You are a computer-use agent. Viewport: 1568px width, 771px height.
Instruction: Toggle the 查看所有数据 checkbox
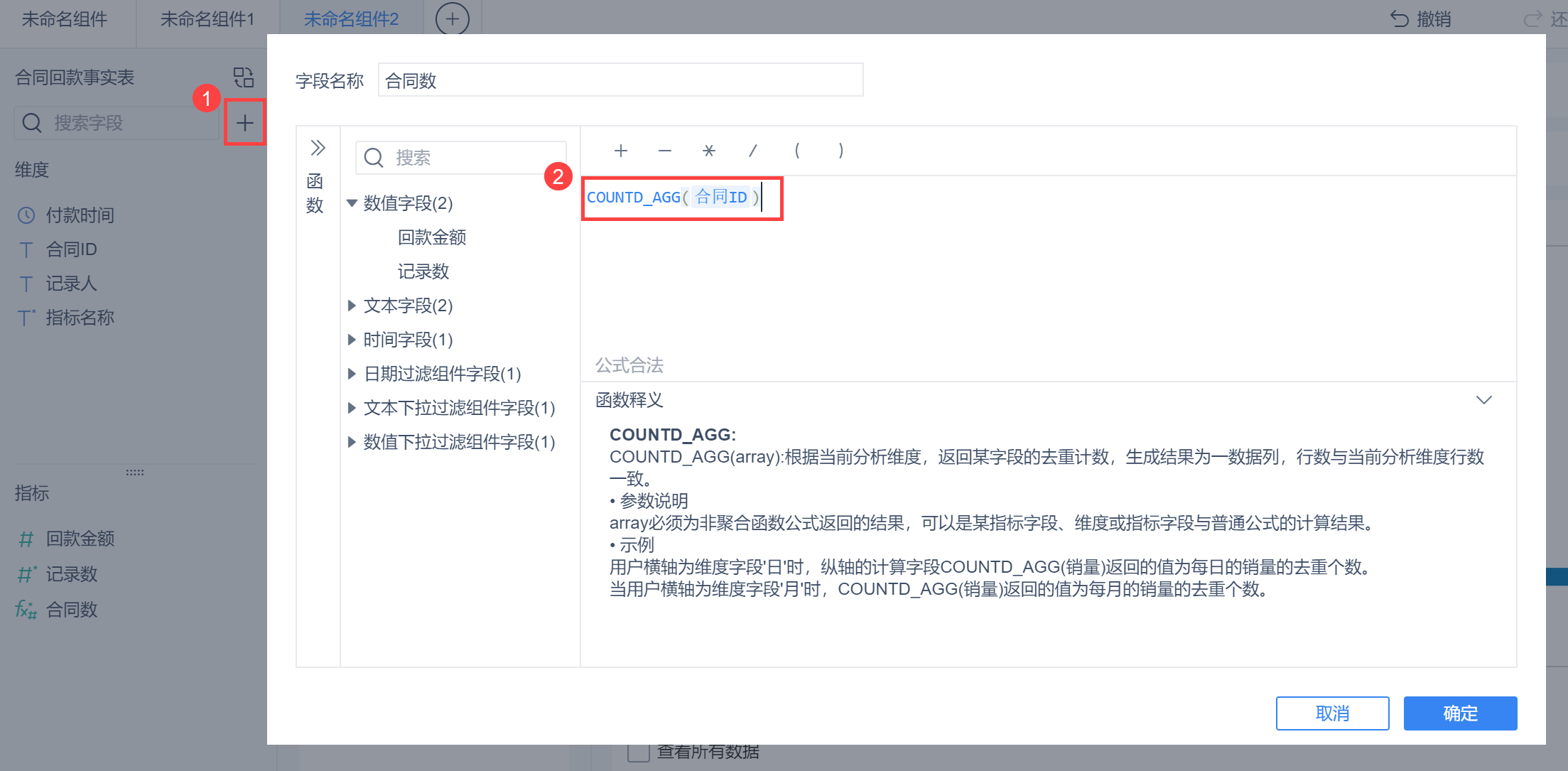(x=638, y=752)
